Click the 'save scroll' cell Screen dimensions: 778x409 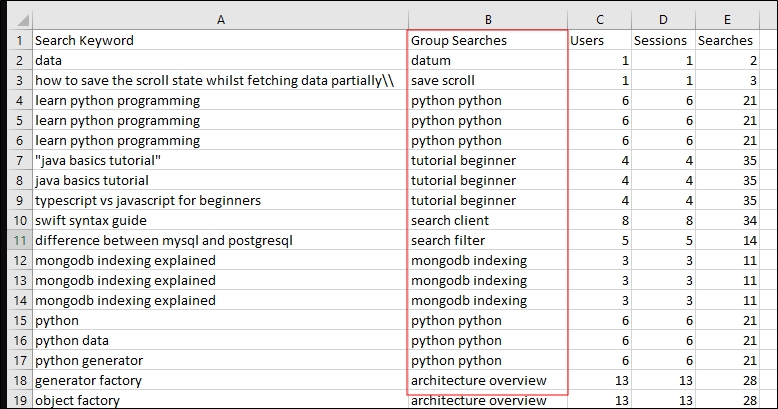(487, 81)
